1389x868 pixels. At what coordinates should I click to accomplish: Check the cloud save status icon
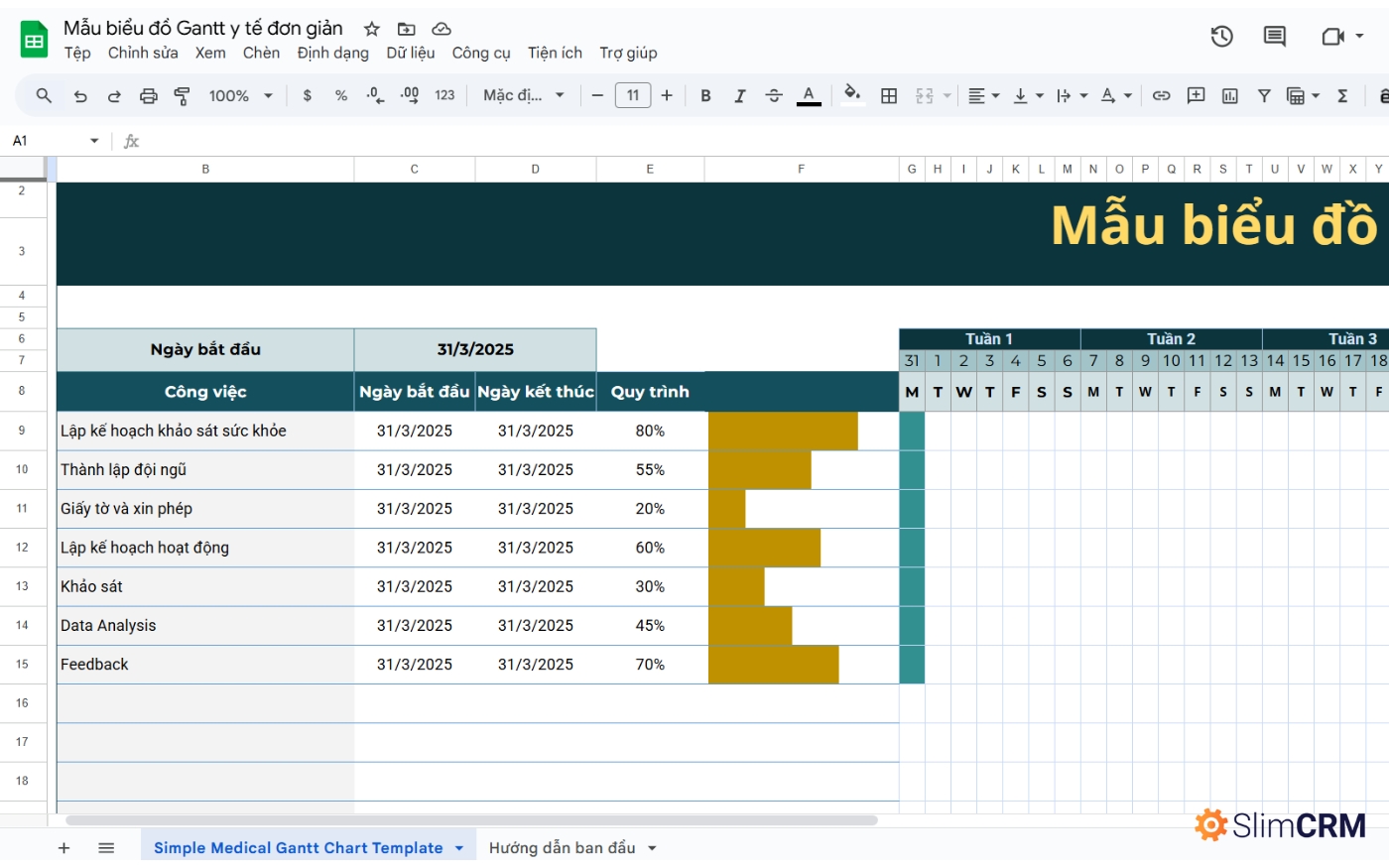click(442, 29)
